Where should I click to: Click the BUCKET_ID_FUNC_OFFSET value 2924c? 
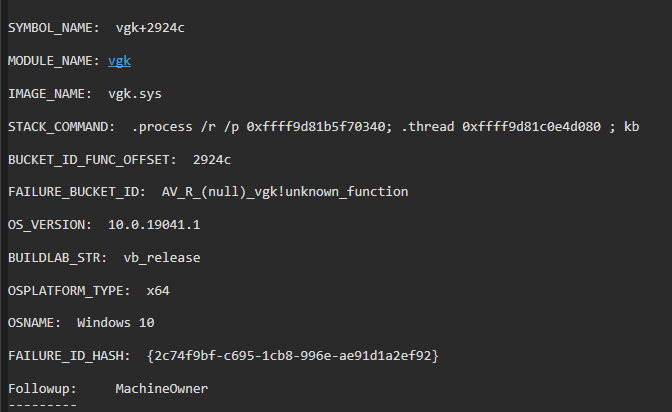(x=212, y=159)
